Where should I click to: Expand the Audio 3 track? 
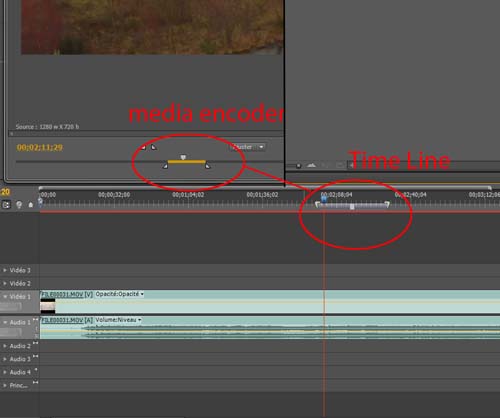pyautogui.click(x=5, y=359)
